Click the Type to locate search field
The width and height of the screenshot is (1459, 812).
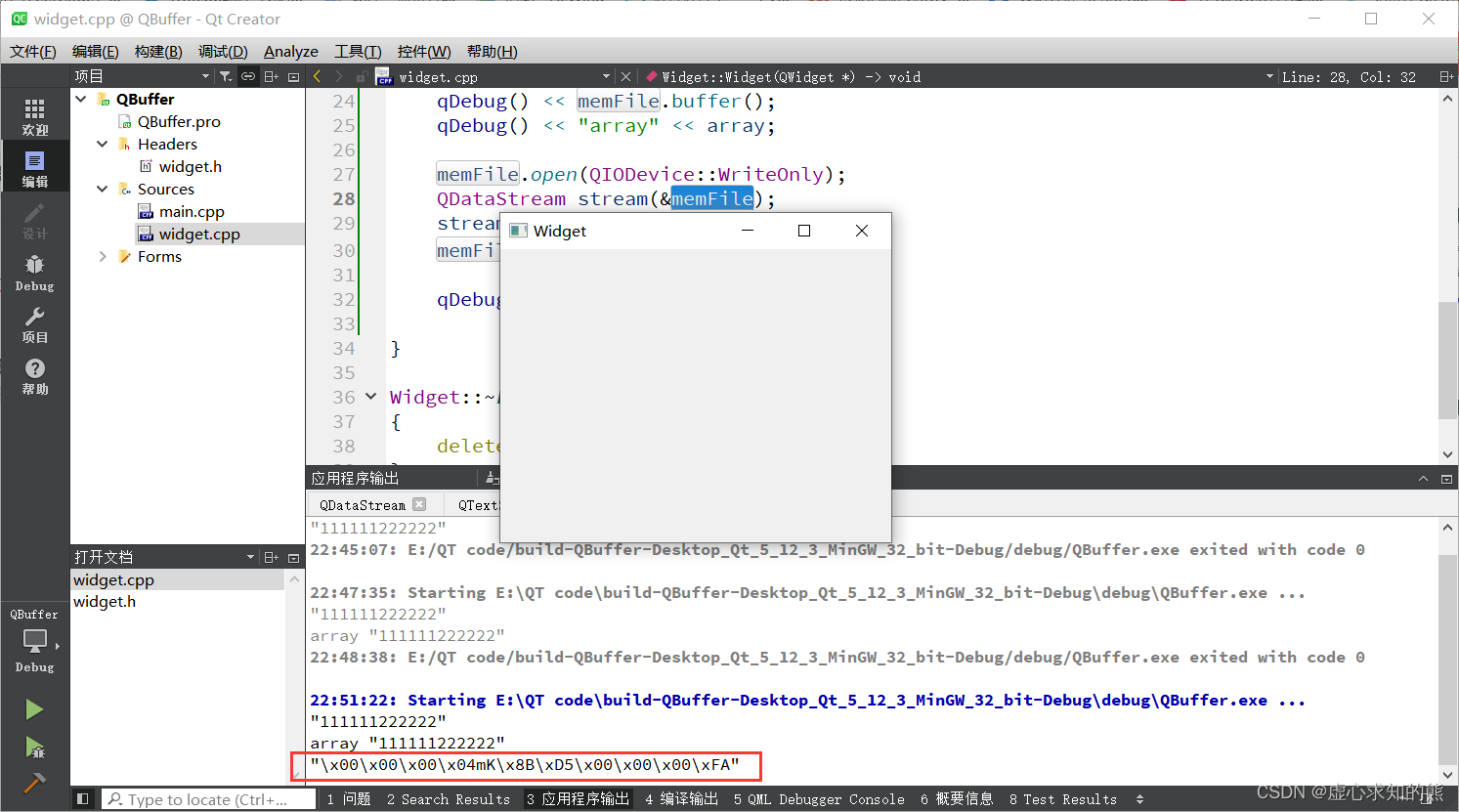tap(209, 799)
